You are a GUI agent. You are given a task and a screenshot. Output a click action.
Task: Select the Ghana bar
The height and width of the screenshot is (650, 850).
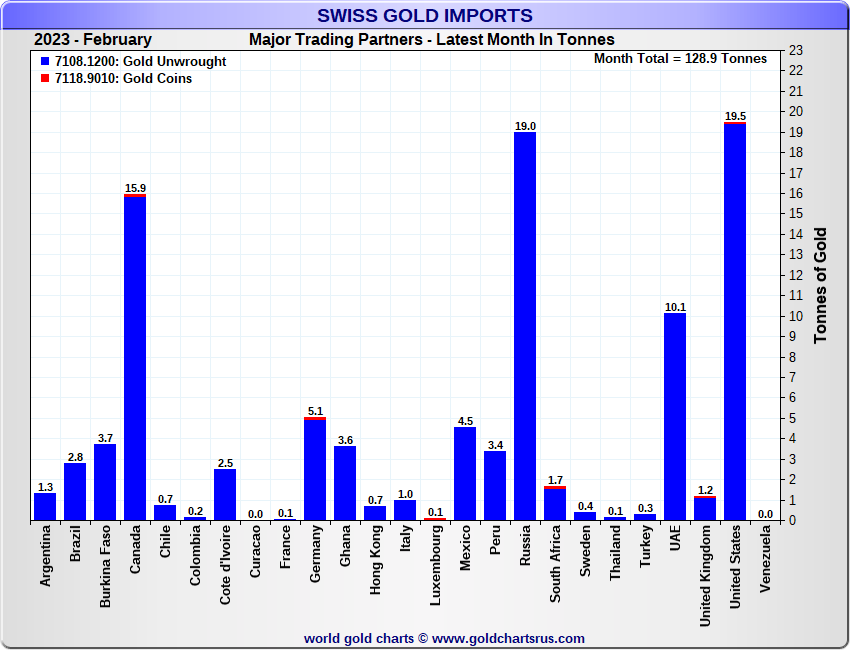tap(345, 483)
